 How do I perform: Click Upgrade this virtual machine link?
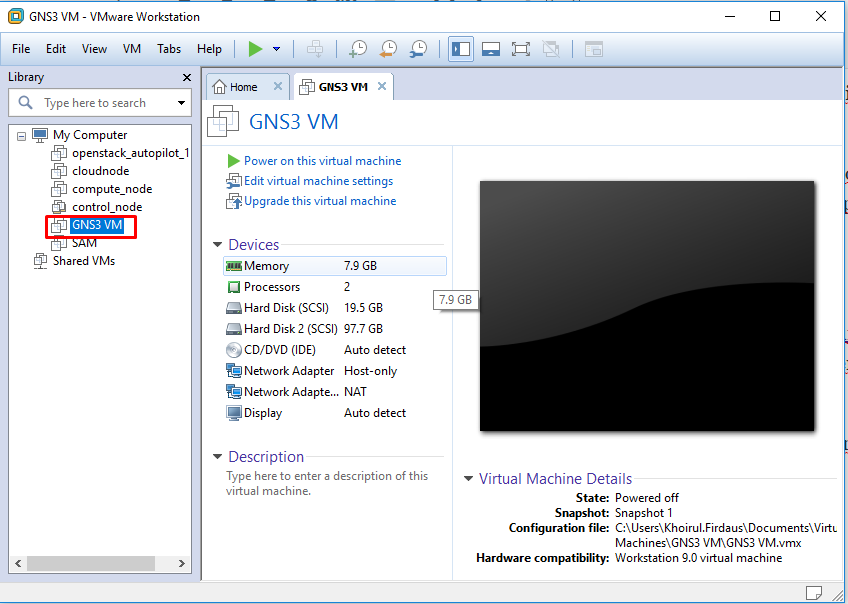[320, 201]
